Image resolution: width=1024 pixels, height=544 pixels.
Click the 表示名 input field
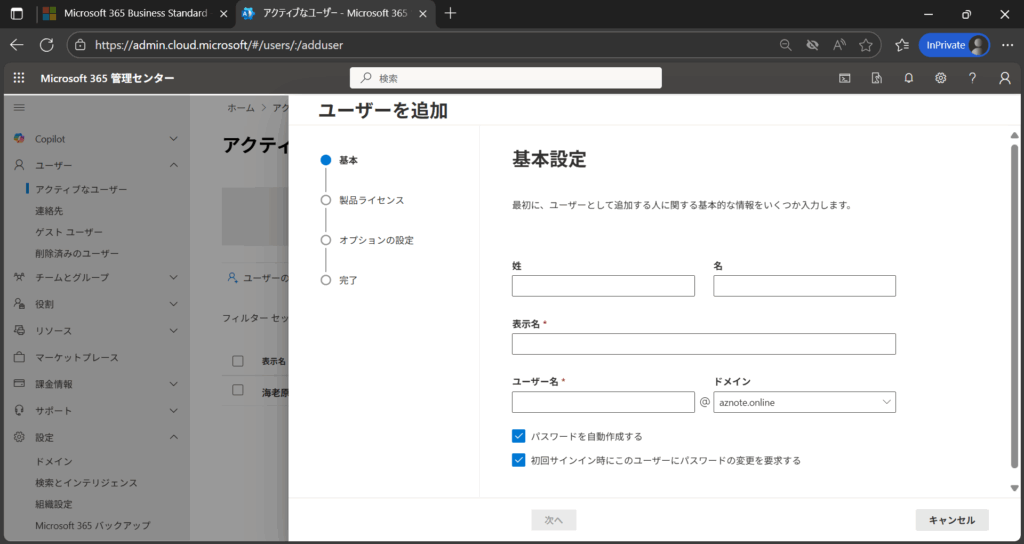703,344
